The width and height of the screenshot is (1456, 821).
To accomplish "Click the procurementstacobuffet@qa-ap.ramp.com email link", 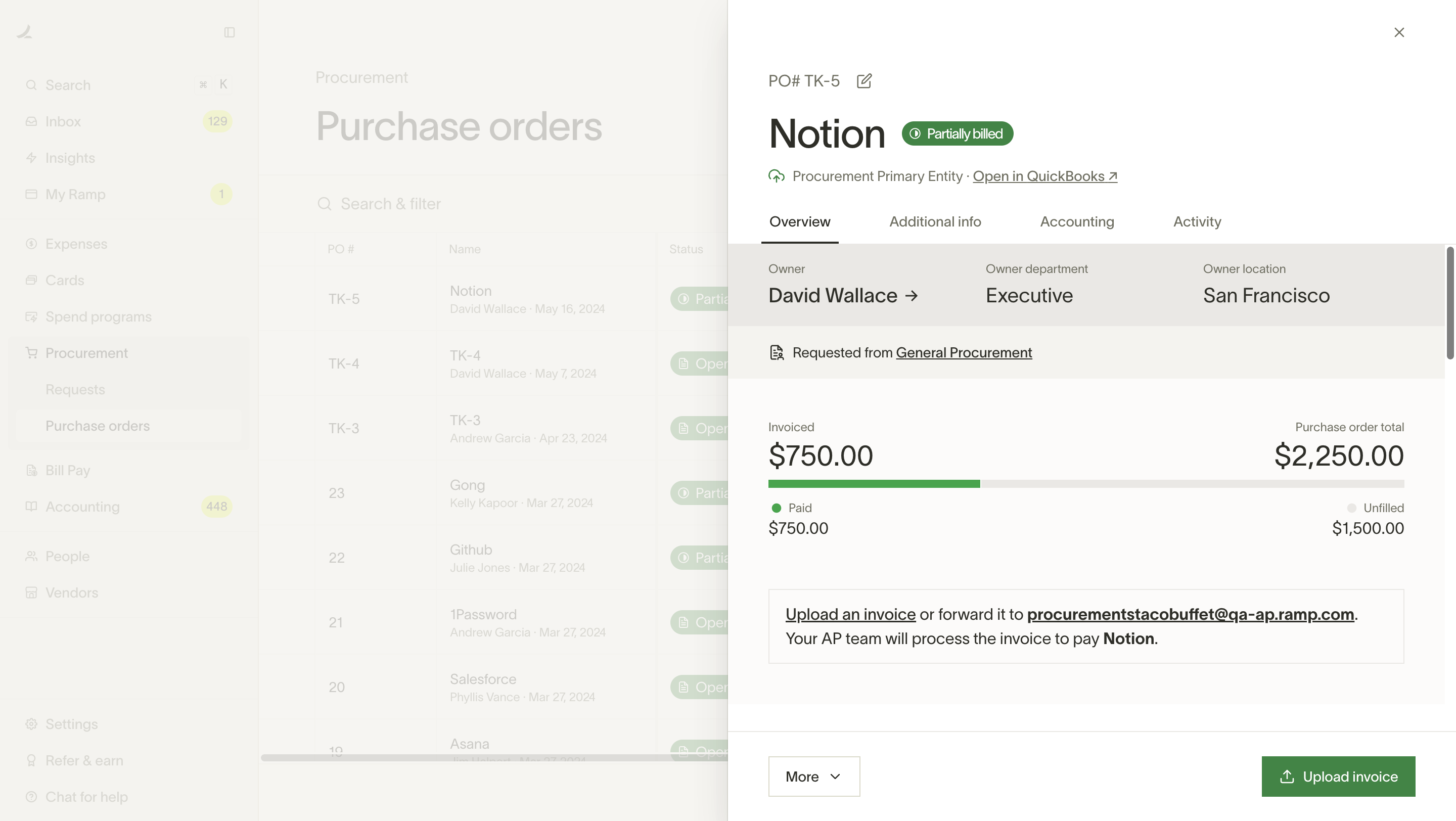I will click(x=1191, y=614).
